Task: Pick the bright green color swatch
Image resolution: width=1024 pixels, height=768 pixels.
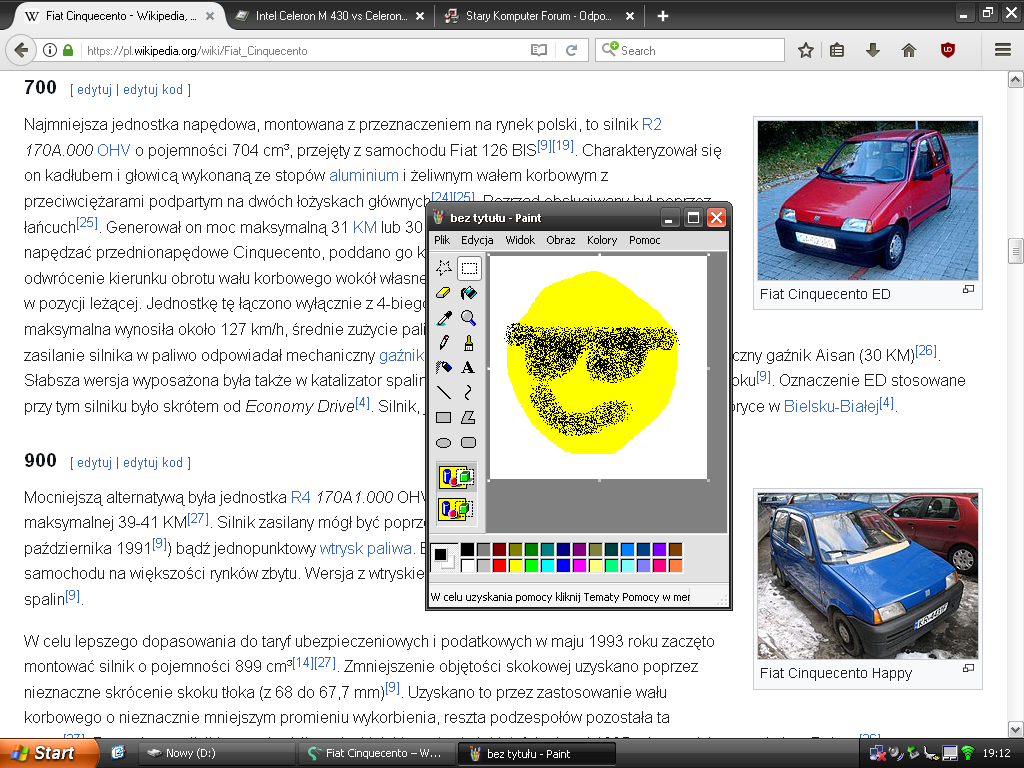Action: 532,566
